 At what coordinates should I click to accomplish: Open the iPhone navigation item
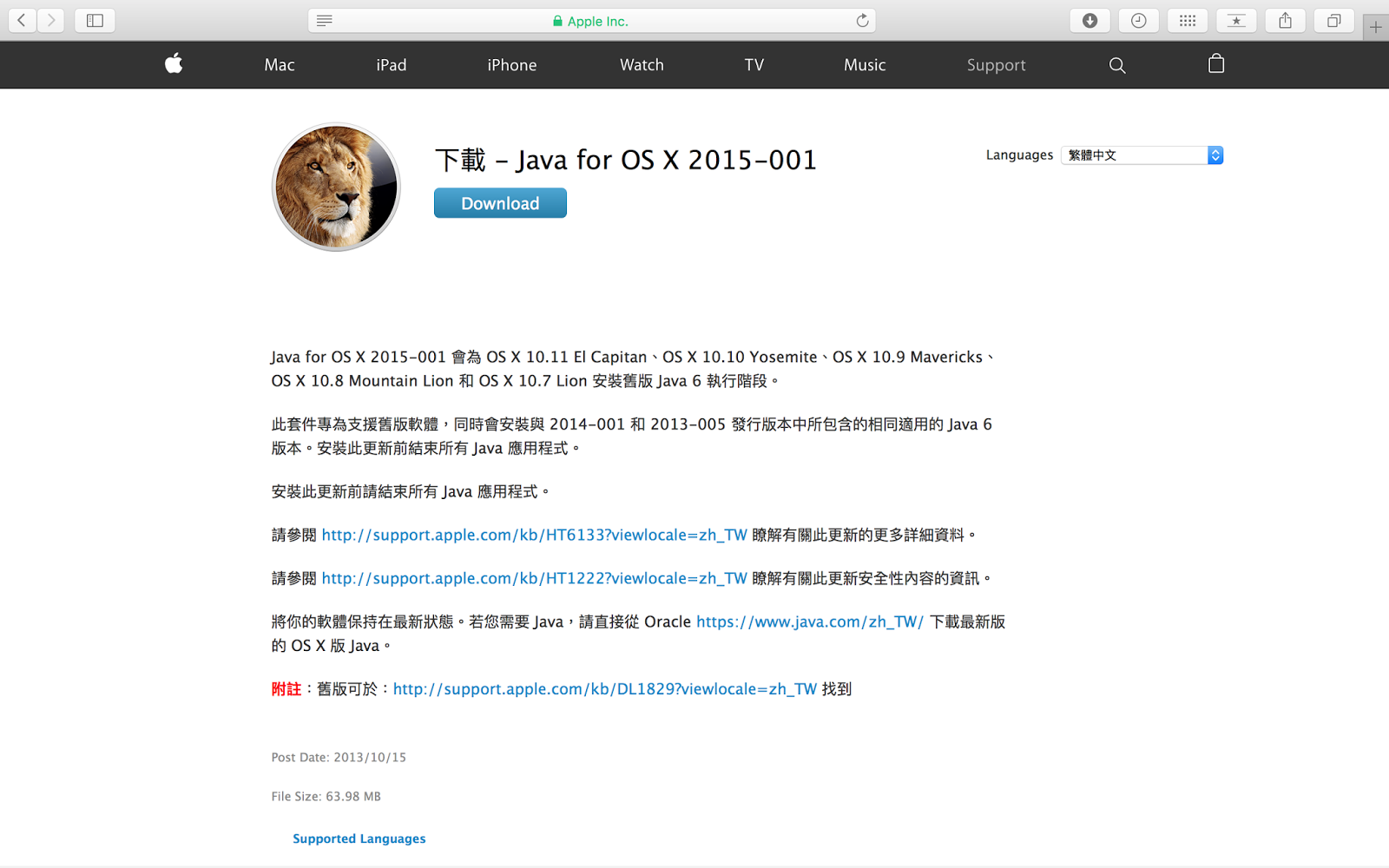(512, 65)
